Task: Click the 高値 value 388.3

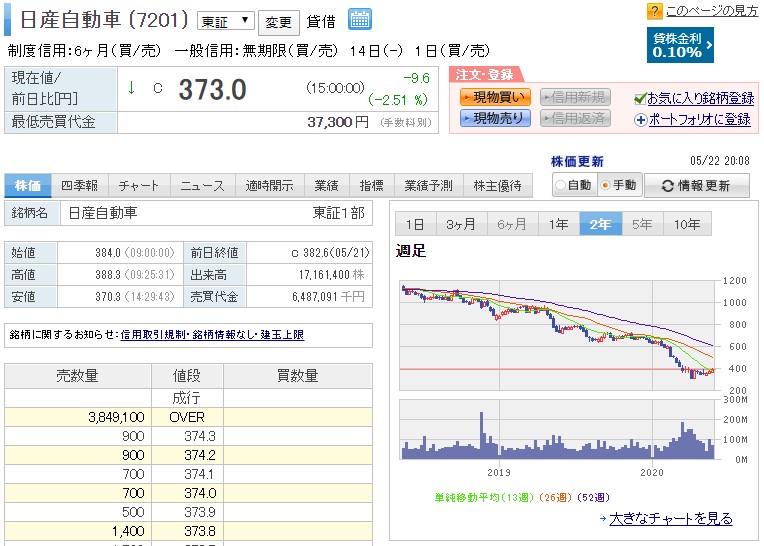Action: [x=108, y=275]
